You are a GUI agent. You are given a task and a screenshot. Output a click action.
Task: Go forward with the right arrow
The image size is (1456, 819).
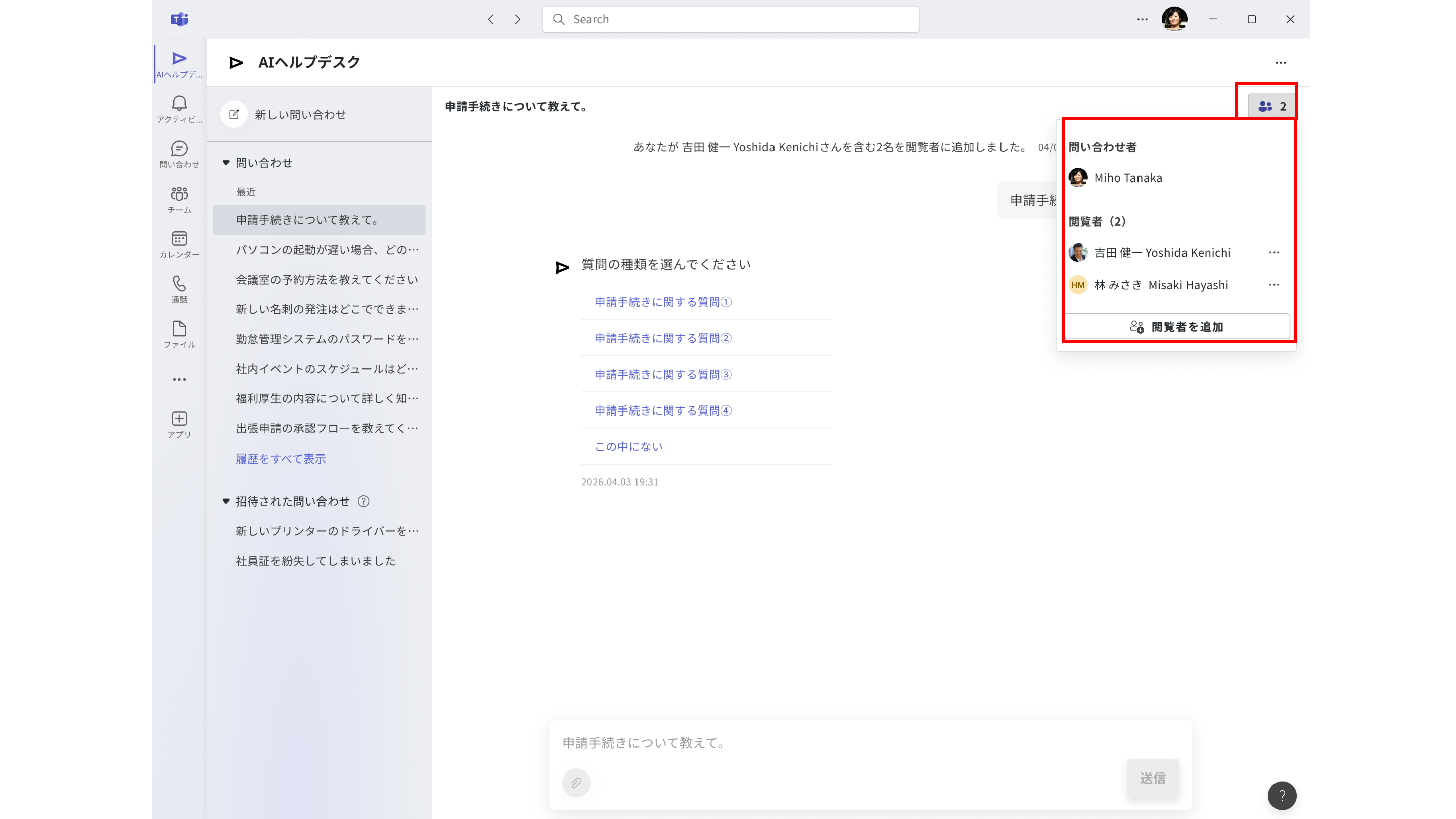(x=518, y=19)
